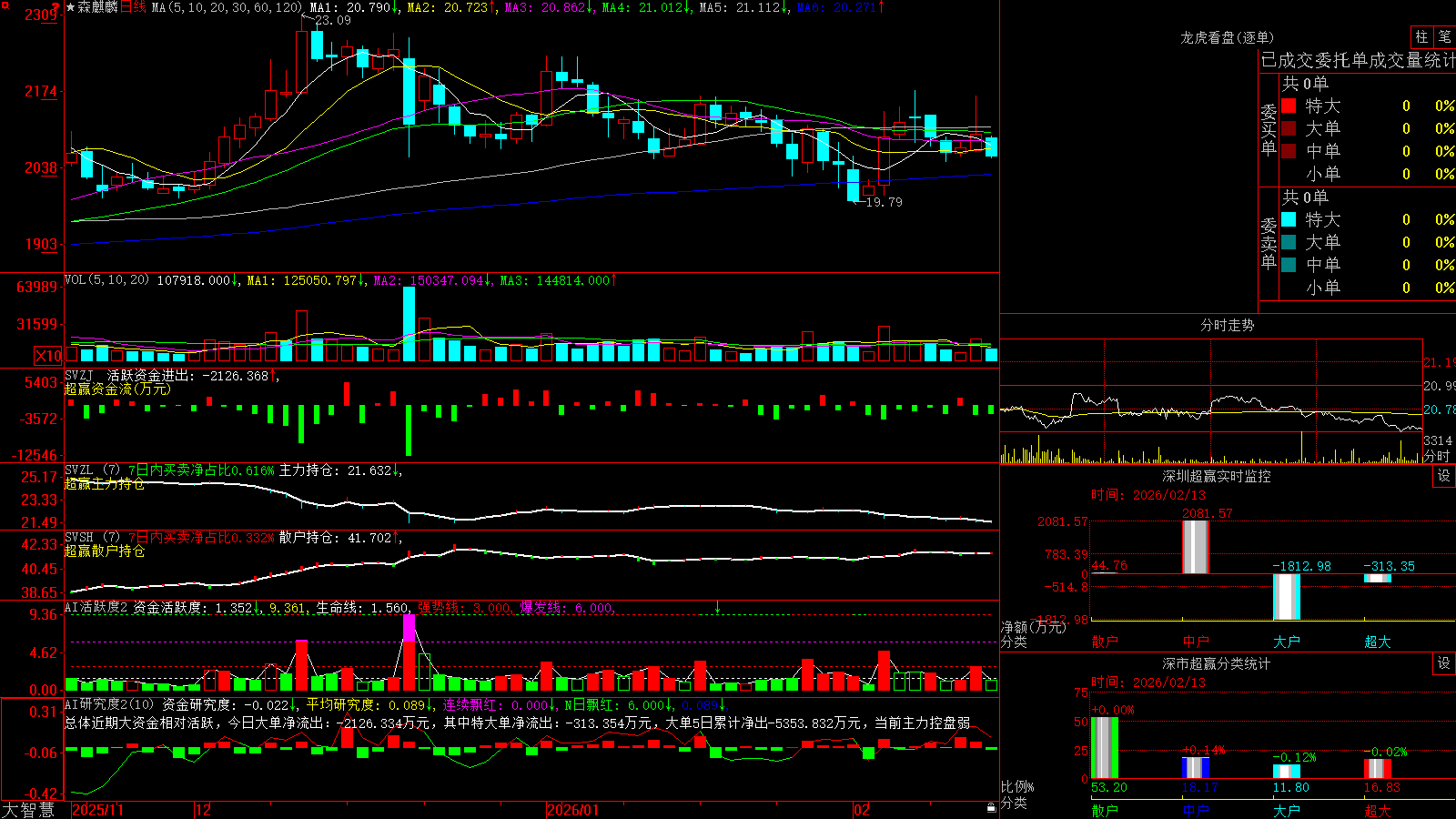The image size is (1456, 819).
Task: Click the 强势线: 3.000 label
Action: (x=464, y=608)
